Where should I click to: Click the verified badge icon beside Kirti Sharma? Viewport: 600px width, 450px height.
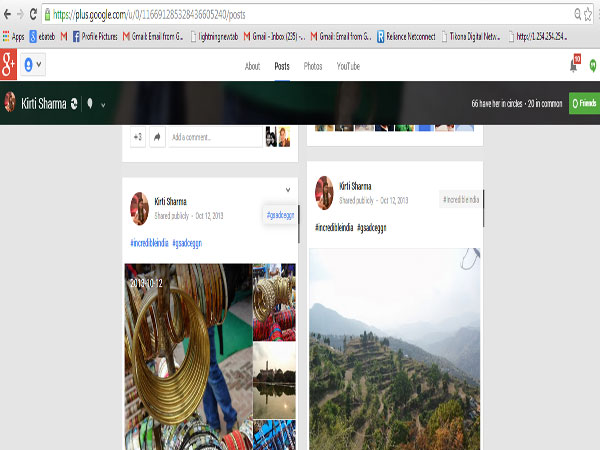tap(74, 103)
